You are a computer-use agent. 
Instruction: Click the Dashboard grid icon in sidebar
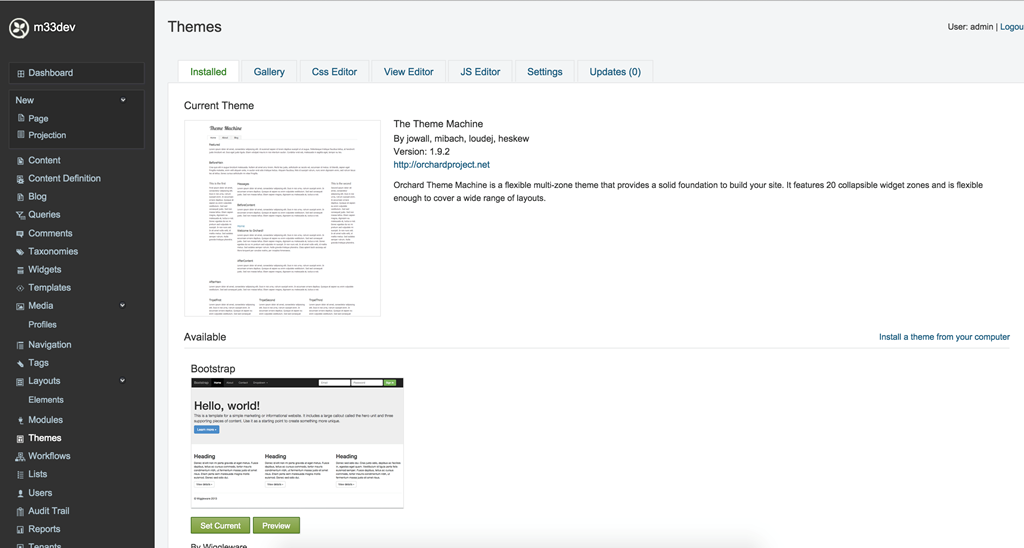pos(21,73)
